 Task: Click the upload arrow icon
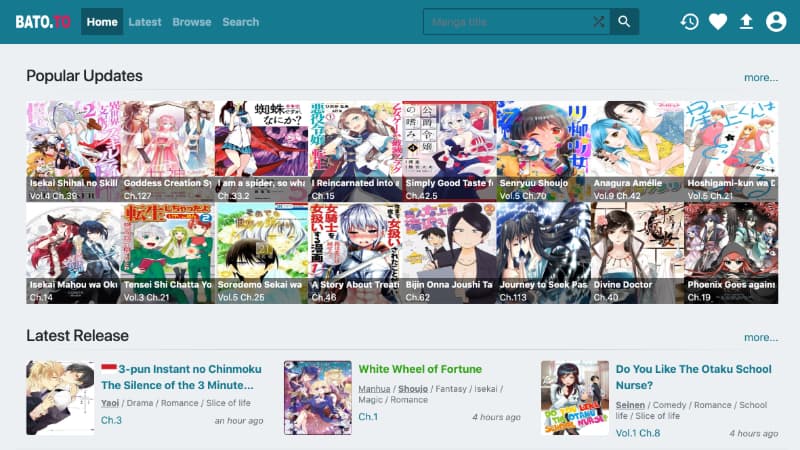pos(746,21)
